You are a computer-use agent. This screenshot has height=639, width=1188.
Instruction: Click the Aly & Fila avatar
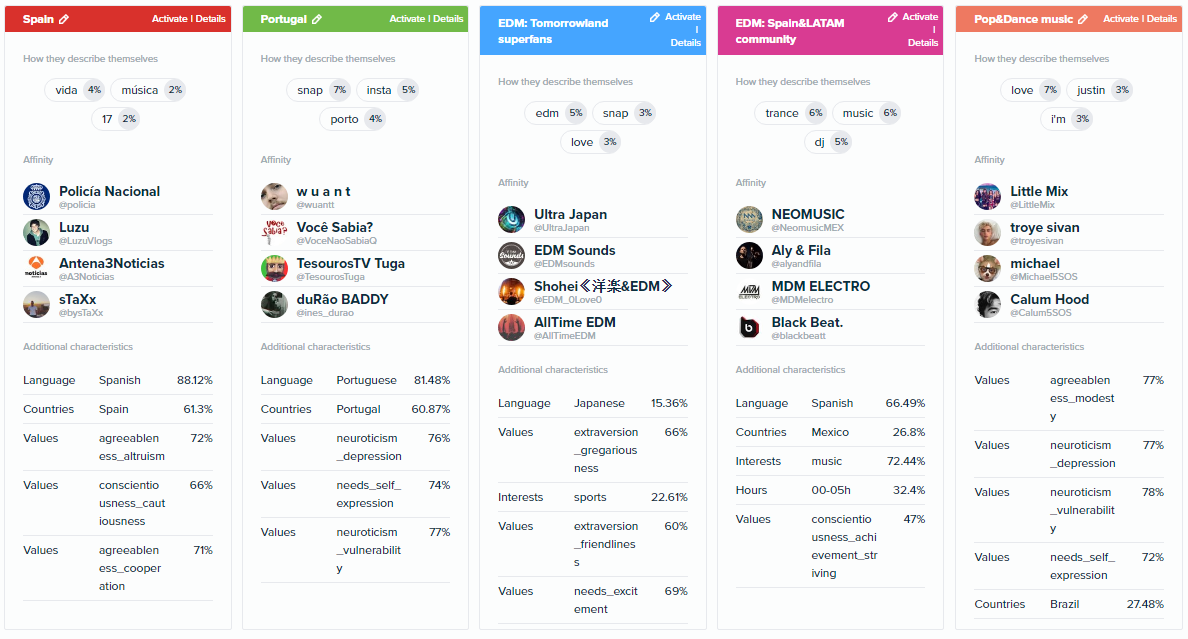pos(749,255)
